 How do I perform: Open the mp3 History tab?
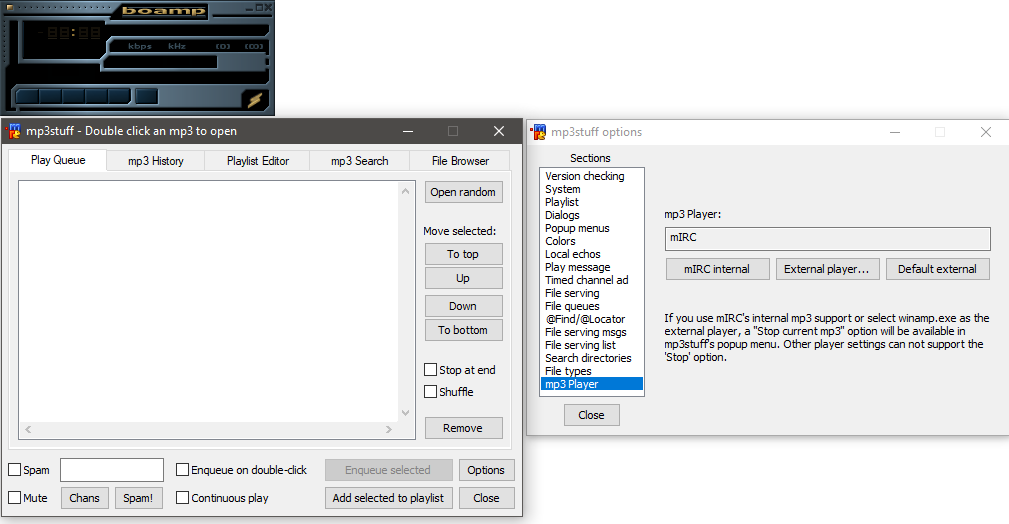(x=156, y=161)
